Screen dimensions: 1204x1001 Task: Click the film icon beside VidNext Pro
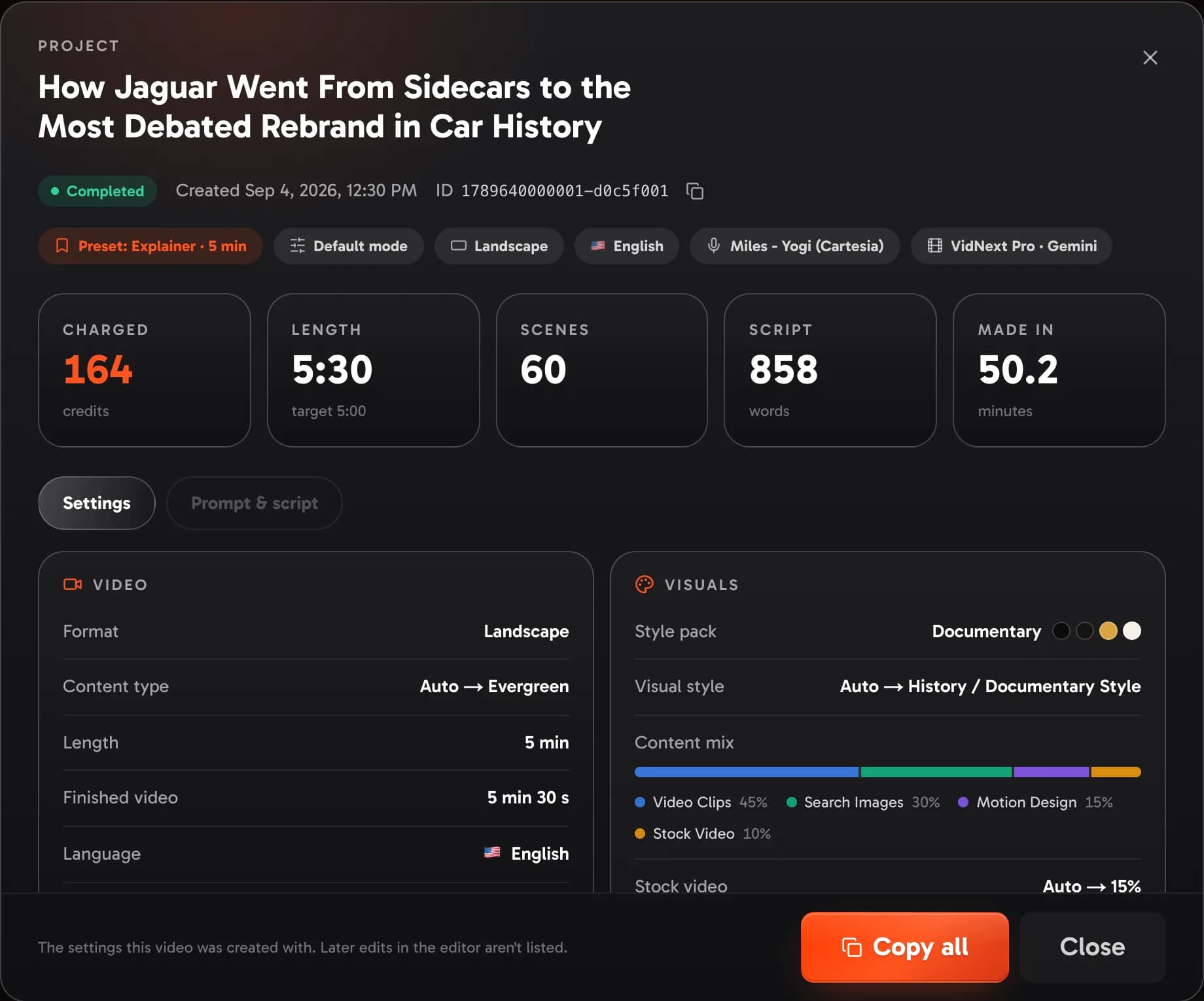[935, 246]
